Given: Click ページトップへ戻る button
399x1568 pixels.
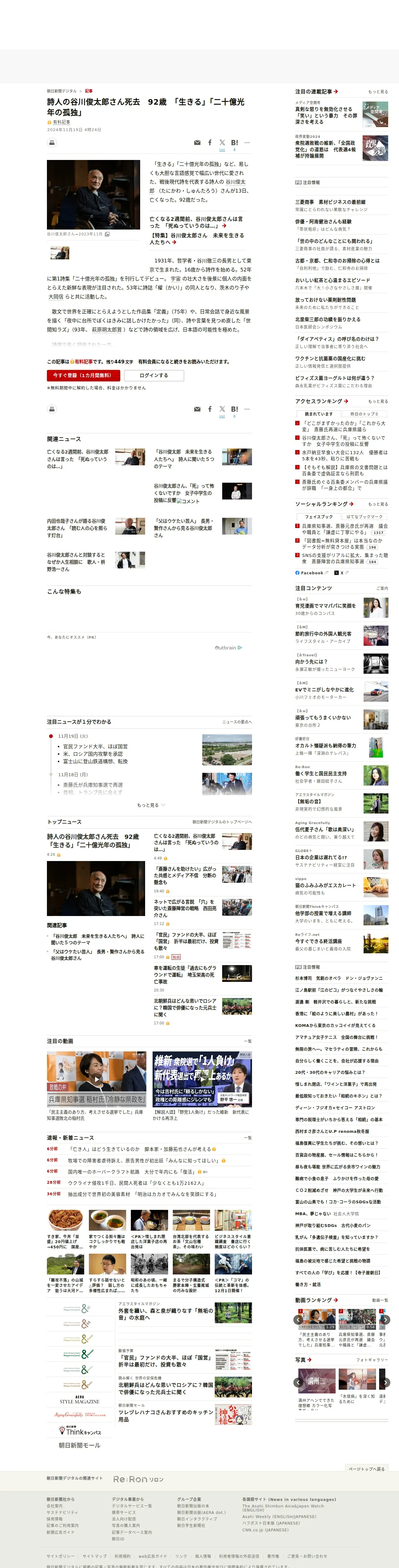Looking at the screenshot, I should (367, 1468).
